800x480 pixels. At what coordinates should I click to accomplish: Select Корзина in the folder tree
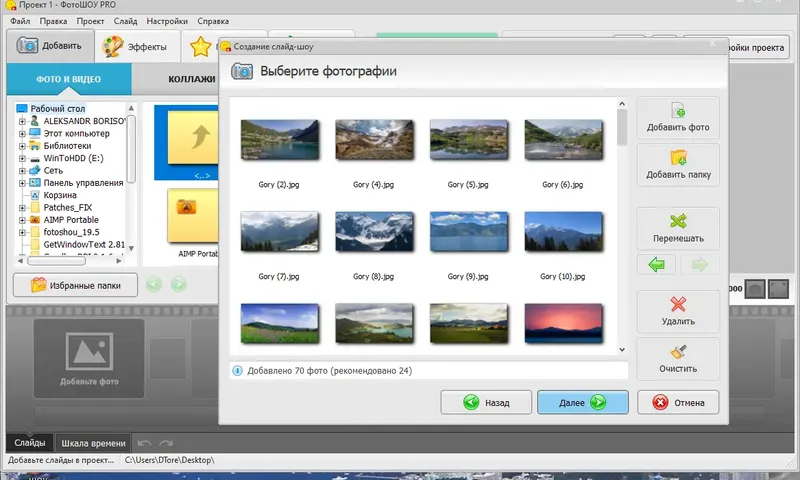(x=60, y=195)
